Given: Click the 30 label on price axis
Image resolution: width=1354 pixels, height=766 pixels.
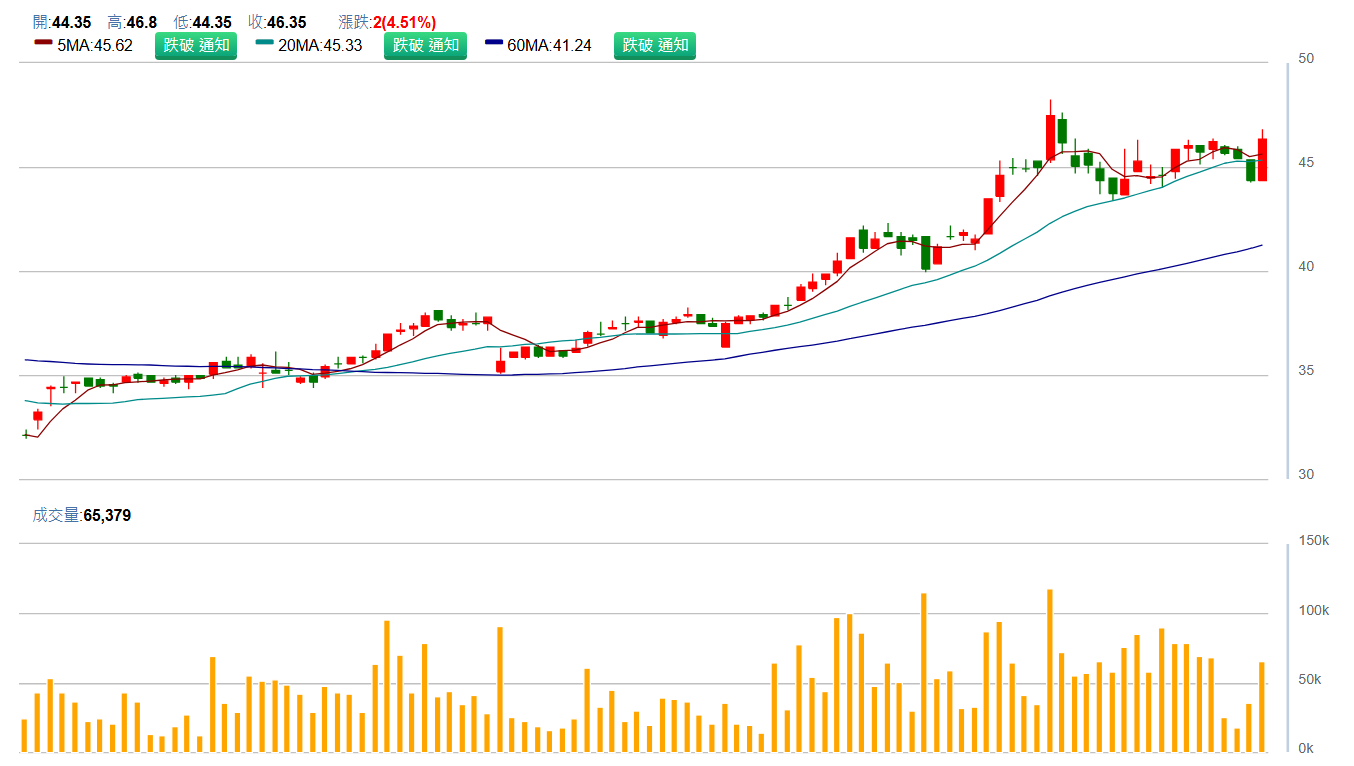Looking at the screenshot, I should pos(1306,474).
